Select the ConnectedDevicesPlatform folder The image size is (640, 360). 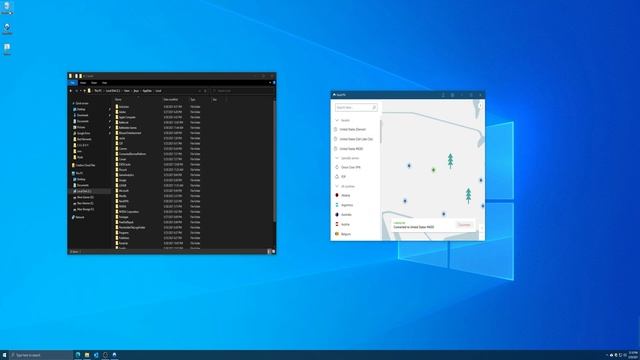click(132, 154)
